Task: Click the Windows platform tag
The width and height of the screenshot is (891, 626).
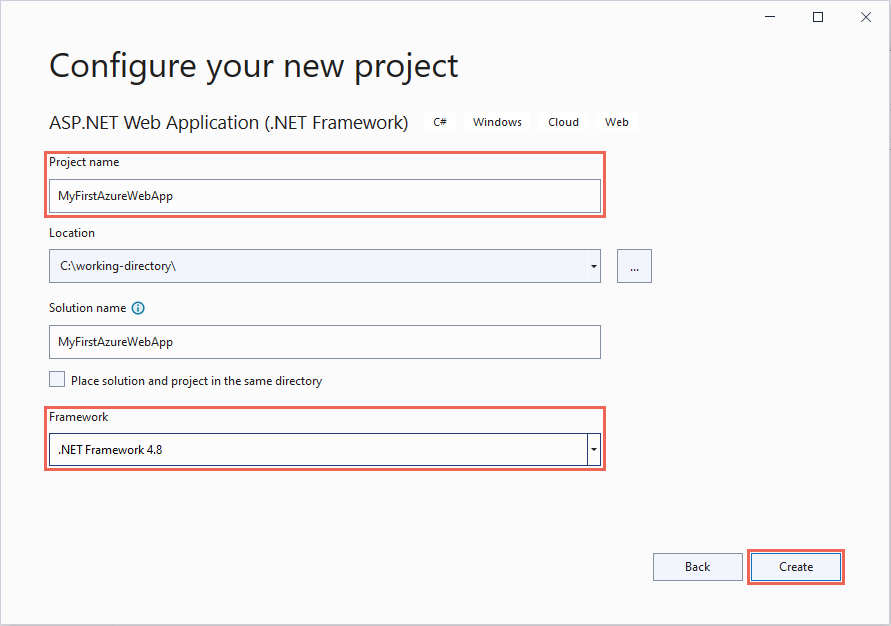Action: pyautogui.click(x=497, y=122)
